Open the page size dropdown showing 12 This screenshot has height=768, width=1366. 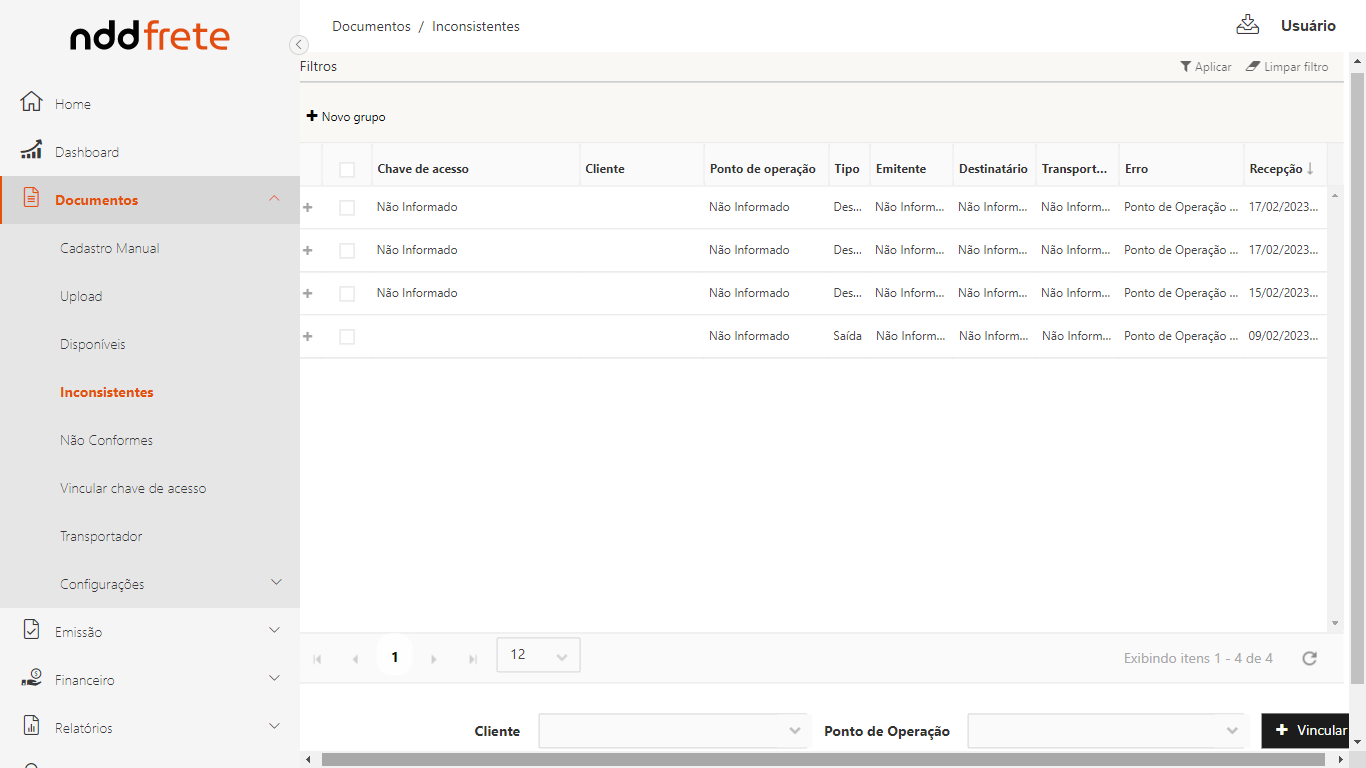coord(538,655)
